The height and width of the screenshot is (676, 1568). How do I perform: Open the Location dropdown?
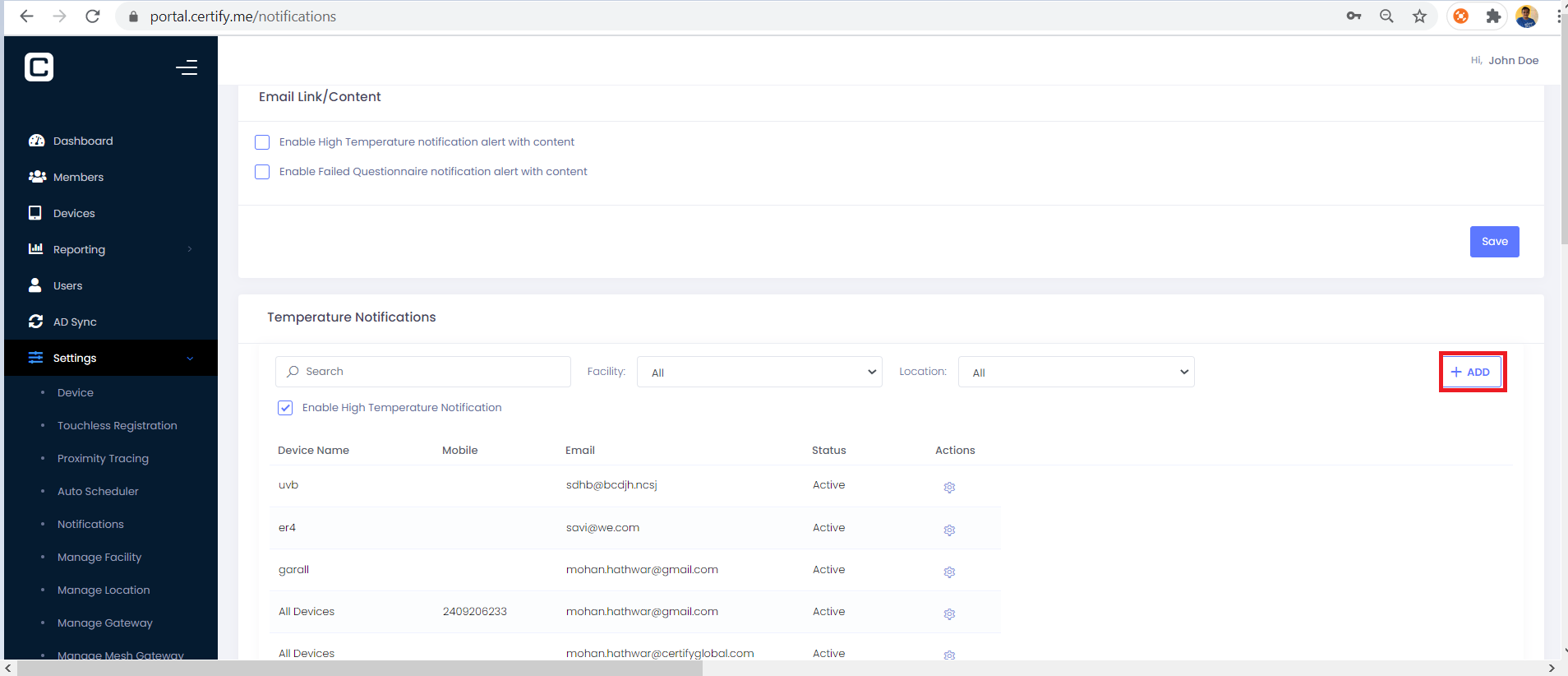pos(1076,372)
